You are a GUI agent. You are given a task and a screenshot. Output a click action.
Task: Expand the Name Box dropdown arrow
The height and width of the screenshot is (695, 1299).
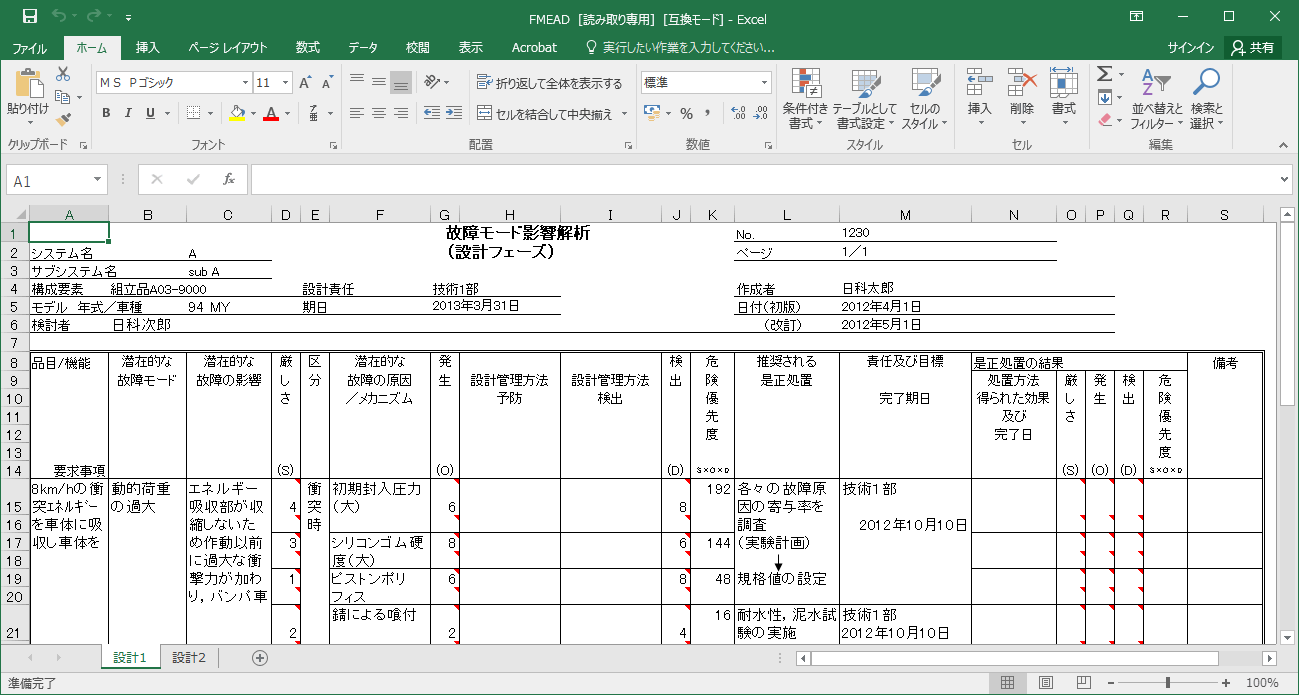[x=98, y=180]
